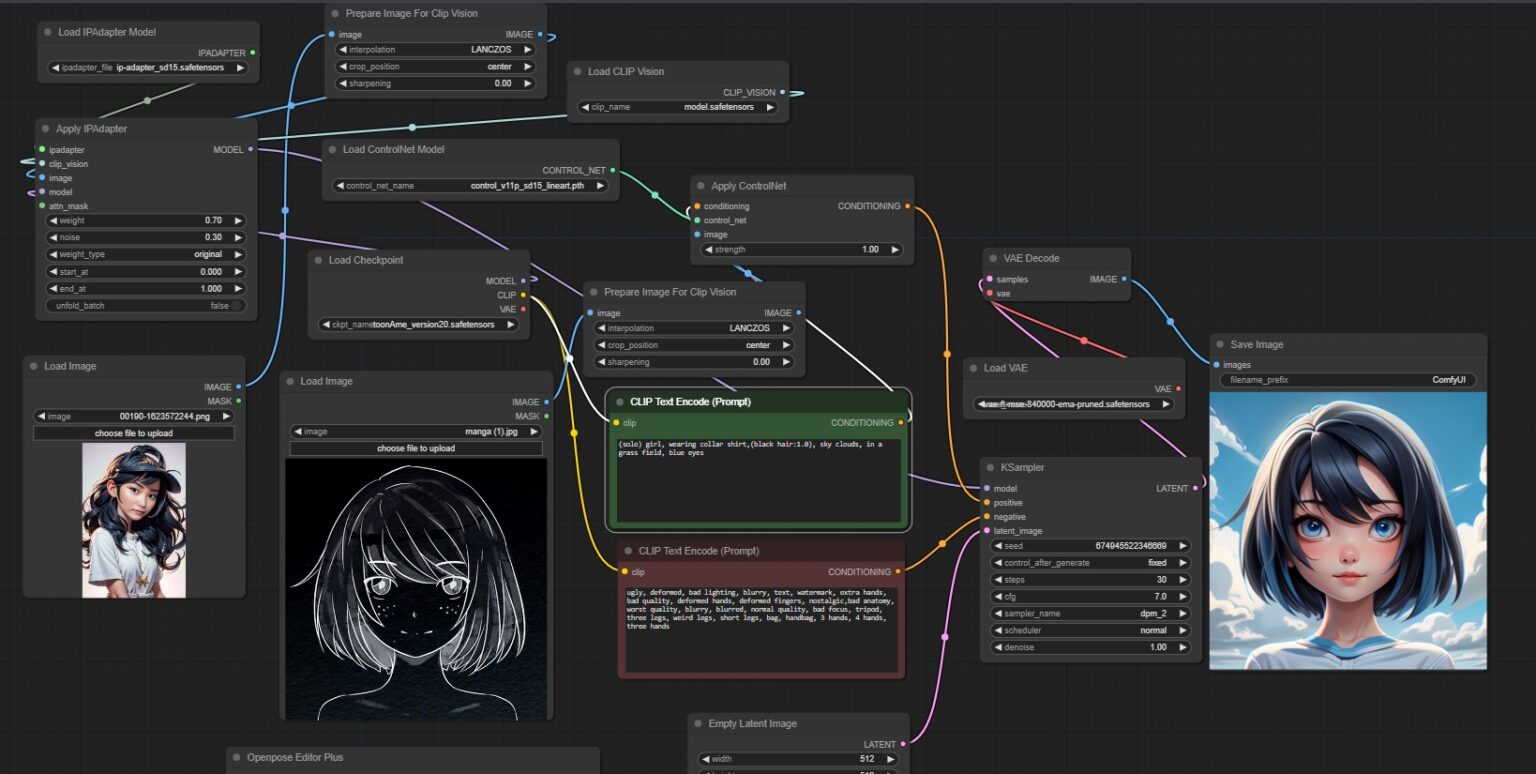Collapse the KSampler node using its title dot

pyautogui.click(x=990, y=467)
